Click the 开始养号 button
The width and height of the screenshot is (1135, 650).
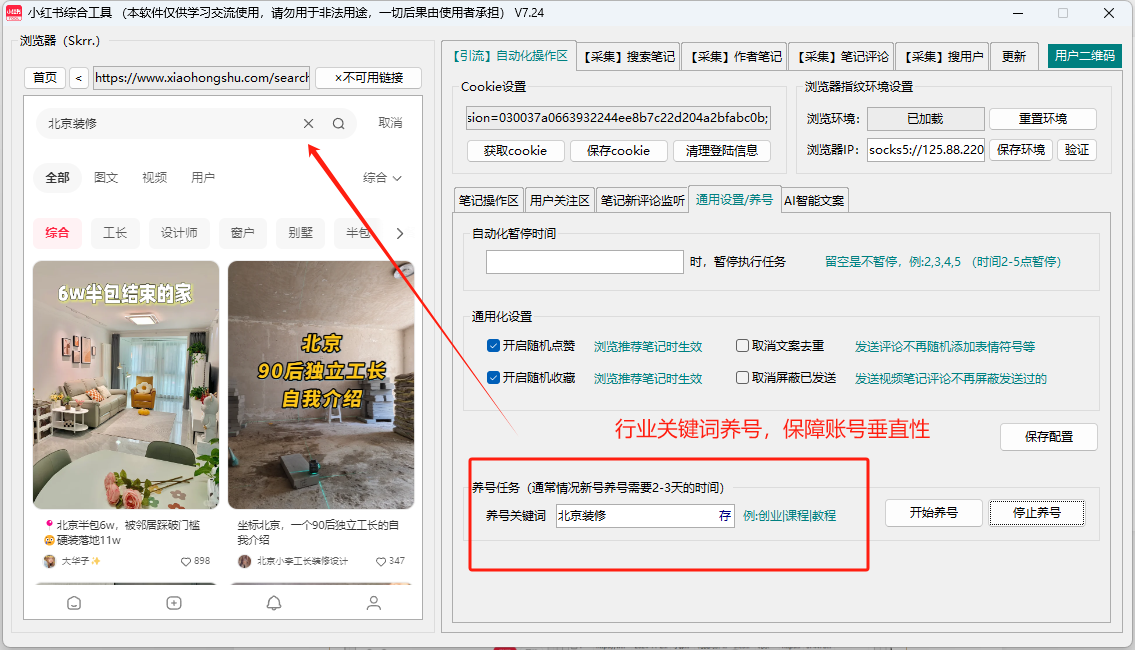933,512
